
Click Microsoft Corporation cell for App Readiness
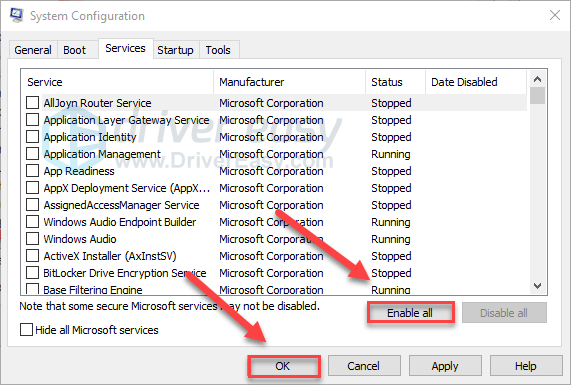pyautogui.click(x=271, y=171)
